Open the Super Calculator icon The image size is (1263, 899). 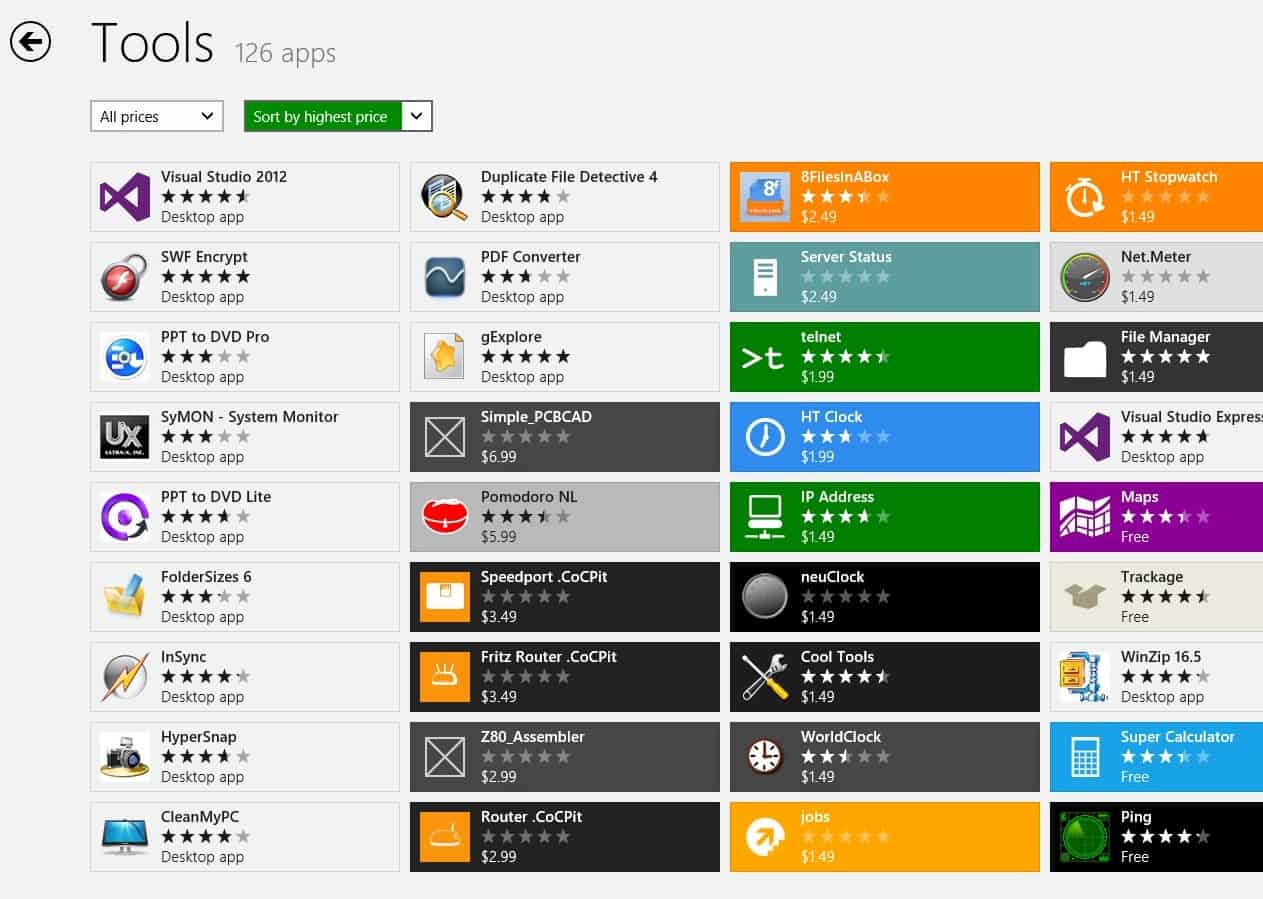1085,757
